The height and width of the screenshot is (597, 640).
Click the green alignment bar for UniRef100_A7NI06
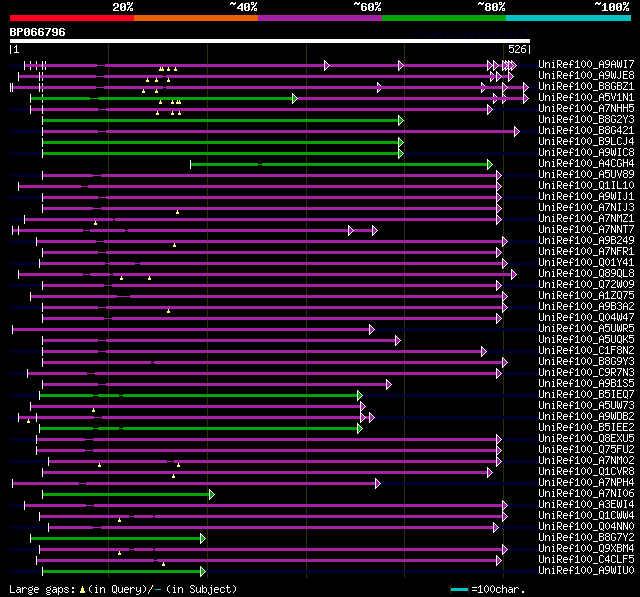[x=128, y=495]
